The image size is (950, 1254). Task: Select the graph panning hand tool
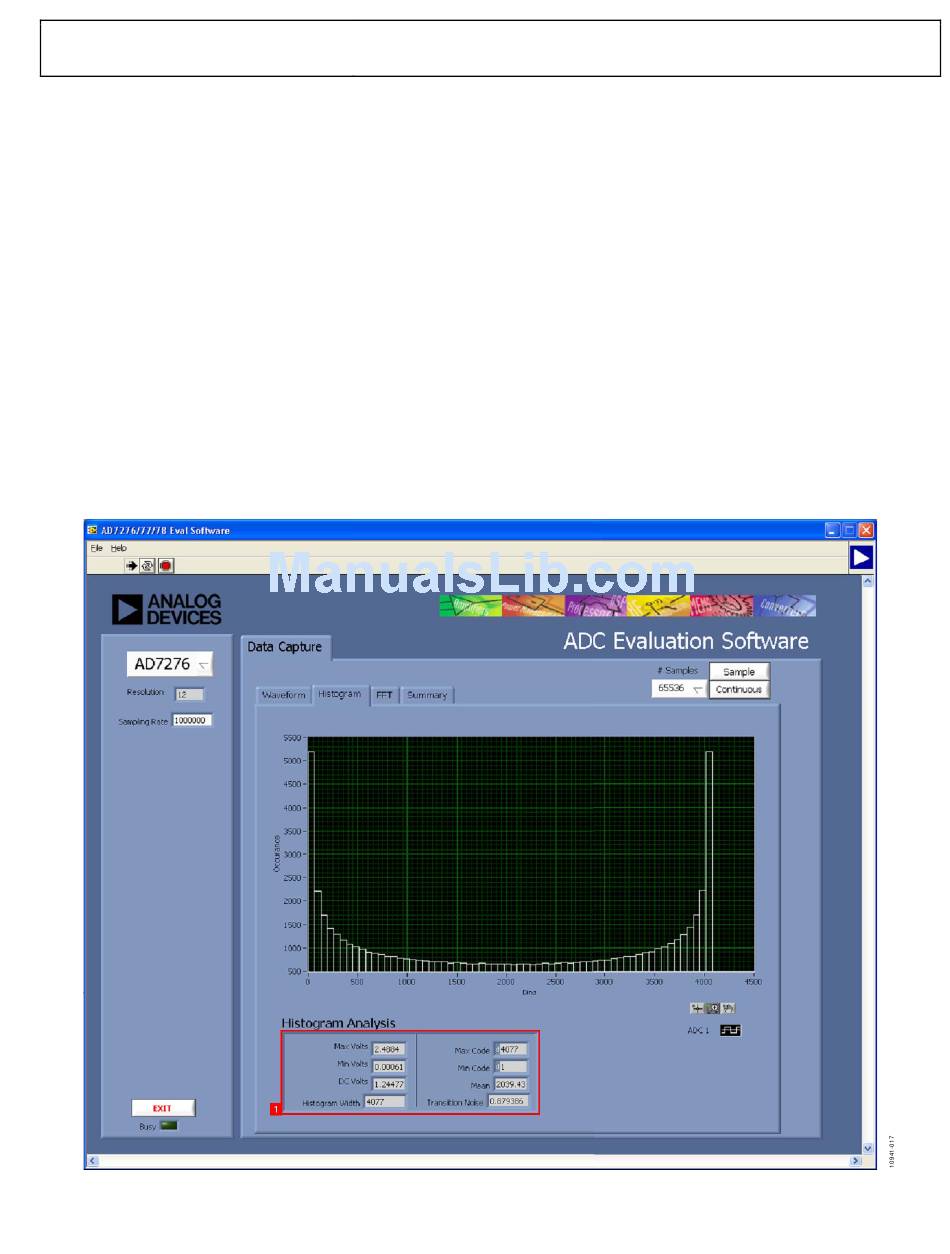[x=729, y=1008]
